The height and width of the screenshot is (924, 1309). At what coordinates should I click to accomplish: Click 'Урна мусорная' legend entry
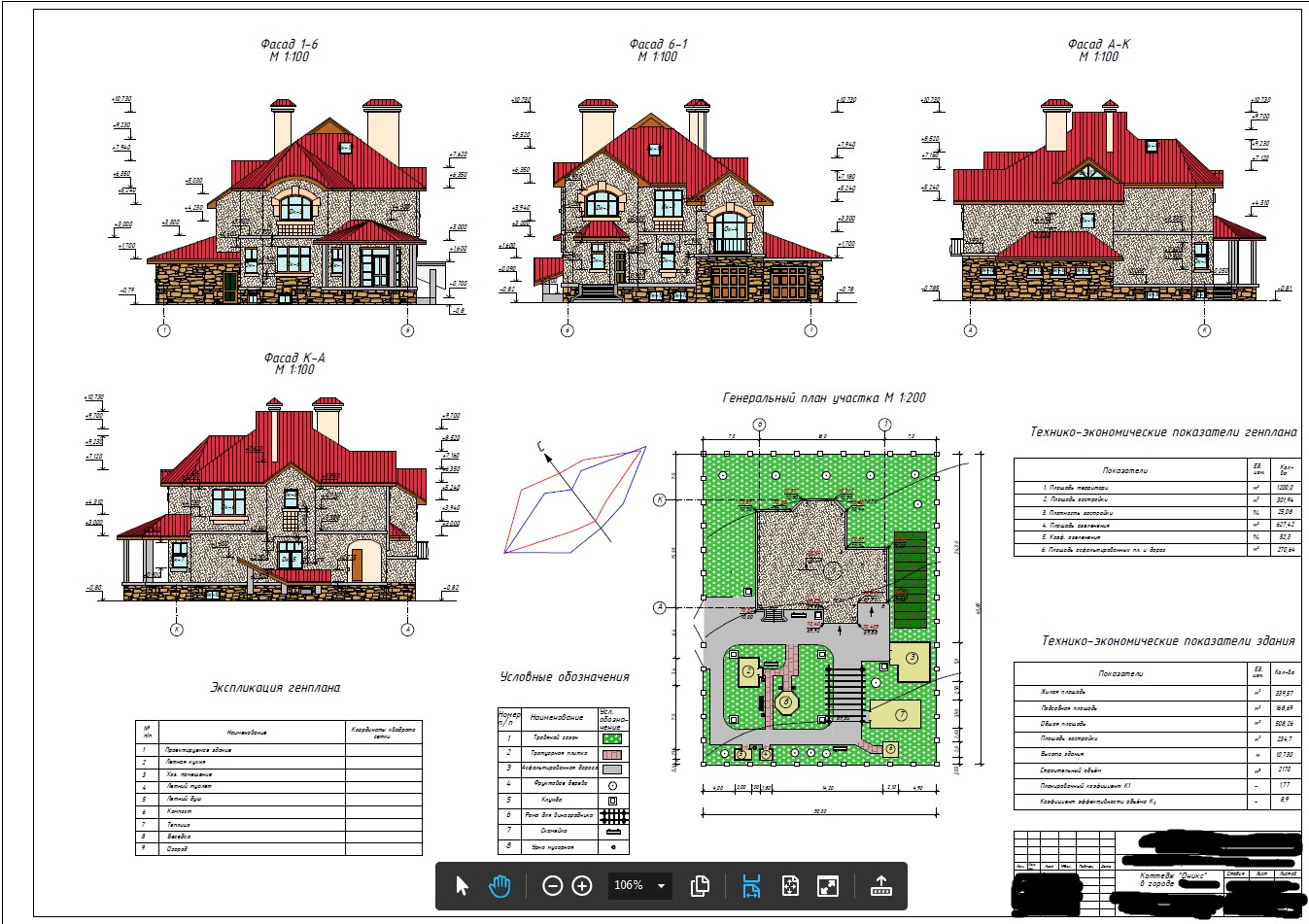(553, 847)
